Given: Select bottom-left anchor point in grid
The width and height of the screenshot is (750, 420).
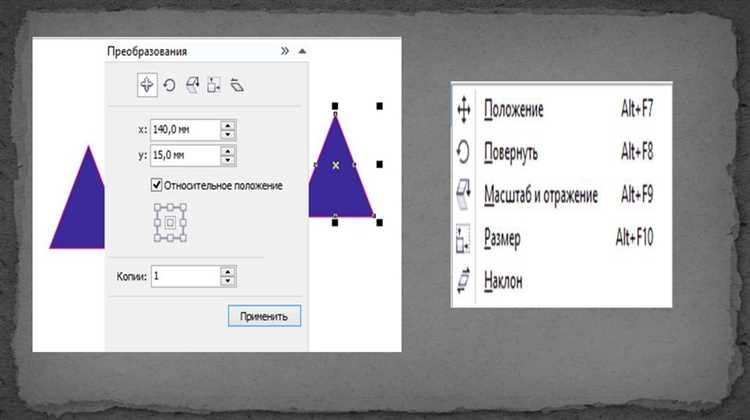Looking at the screenshot, I should (x=157, y=237).
